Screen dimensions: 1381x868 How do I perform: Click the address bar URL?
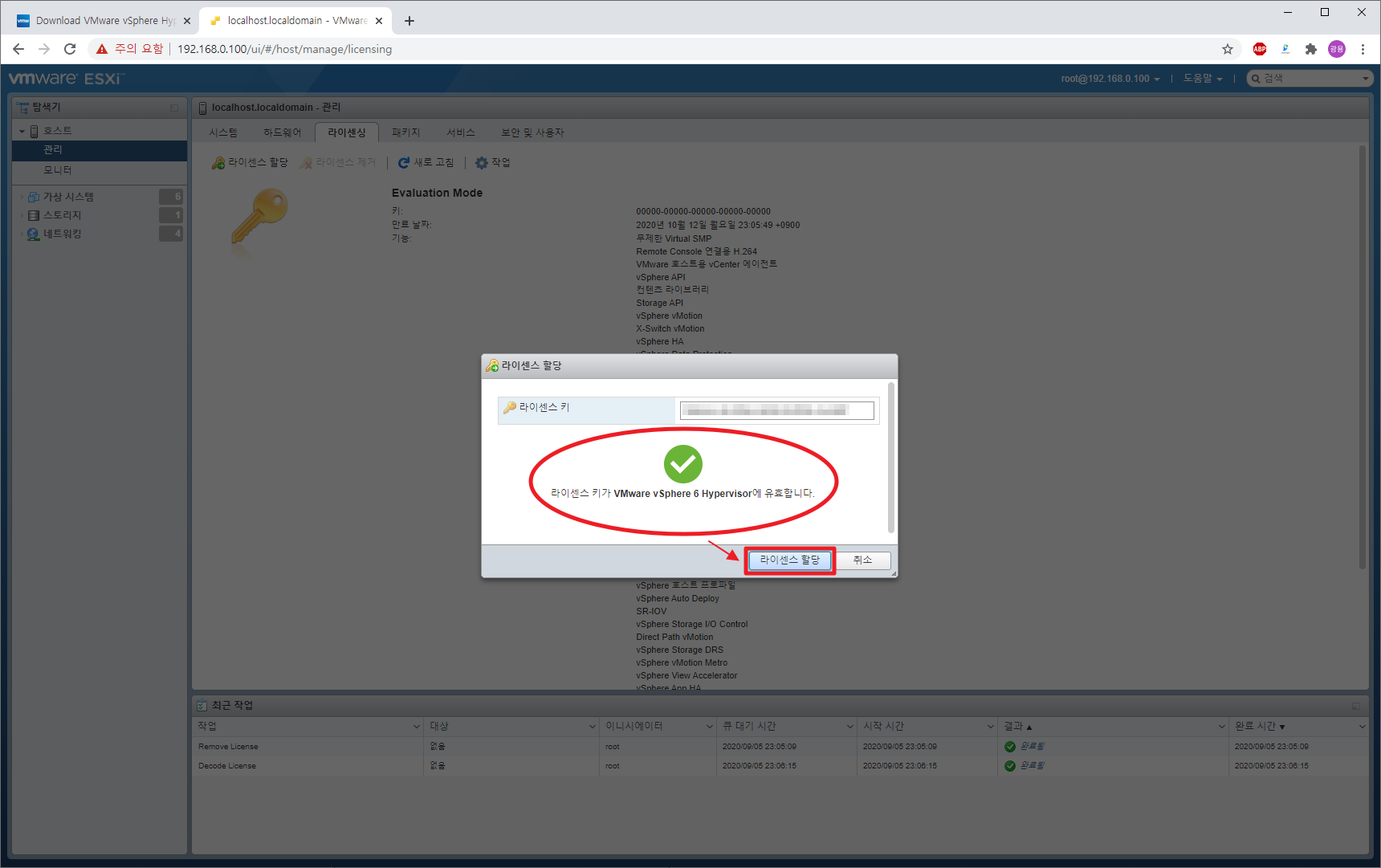[x=284, y=49]
